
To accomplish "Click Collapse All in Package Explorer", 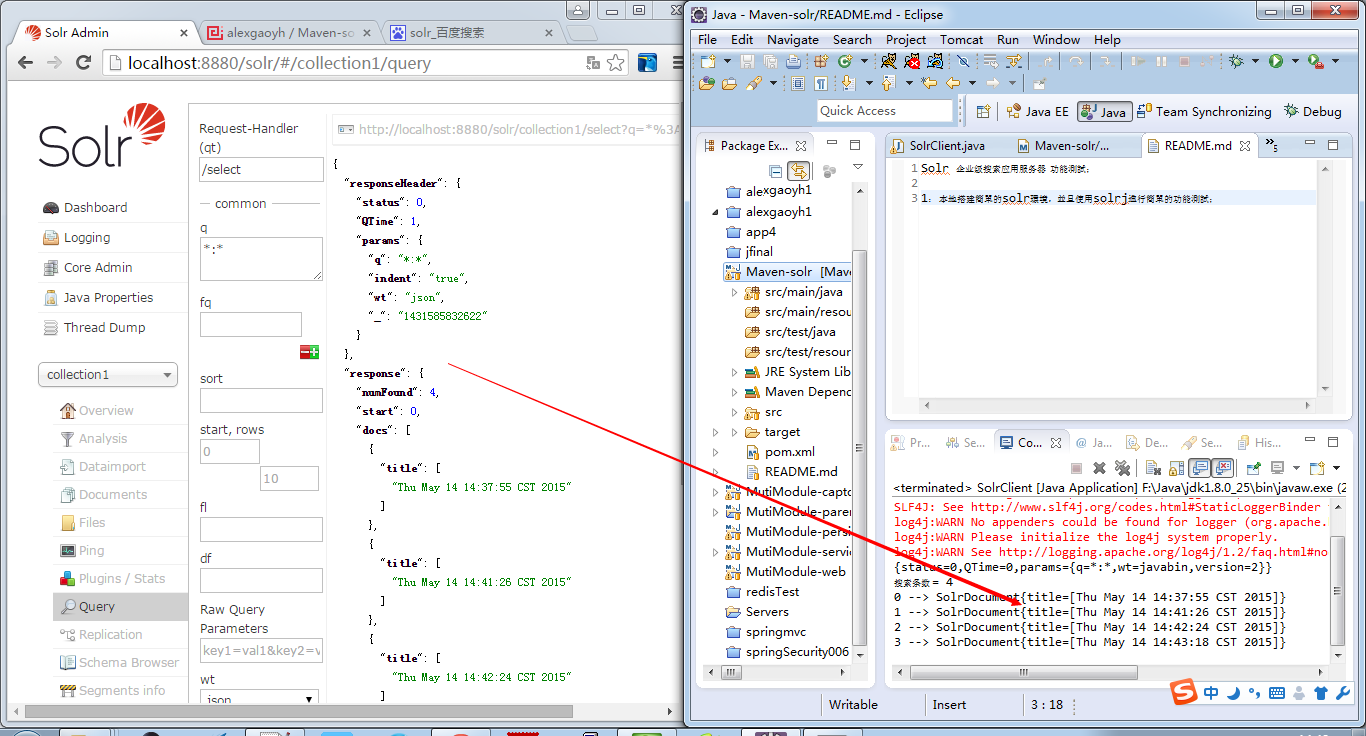I will [x=775, y=171].
